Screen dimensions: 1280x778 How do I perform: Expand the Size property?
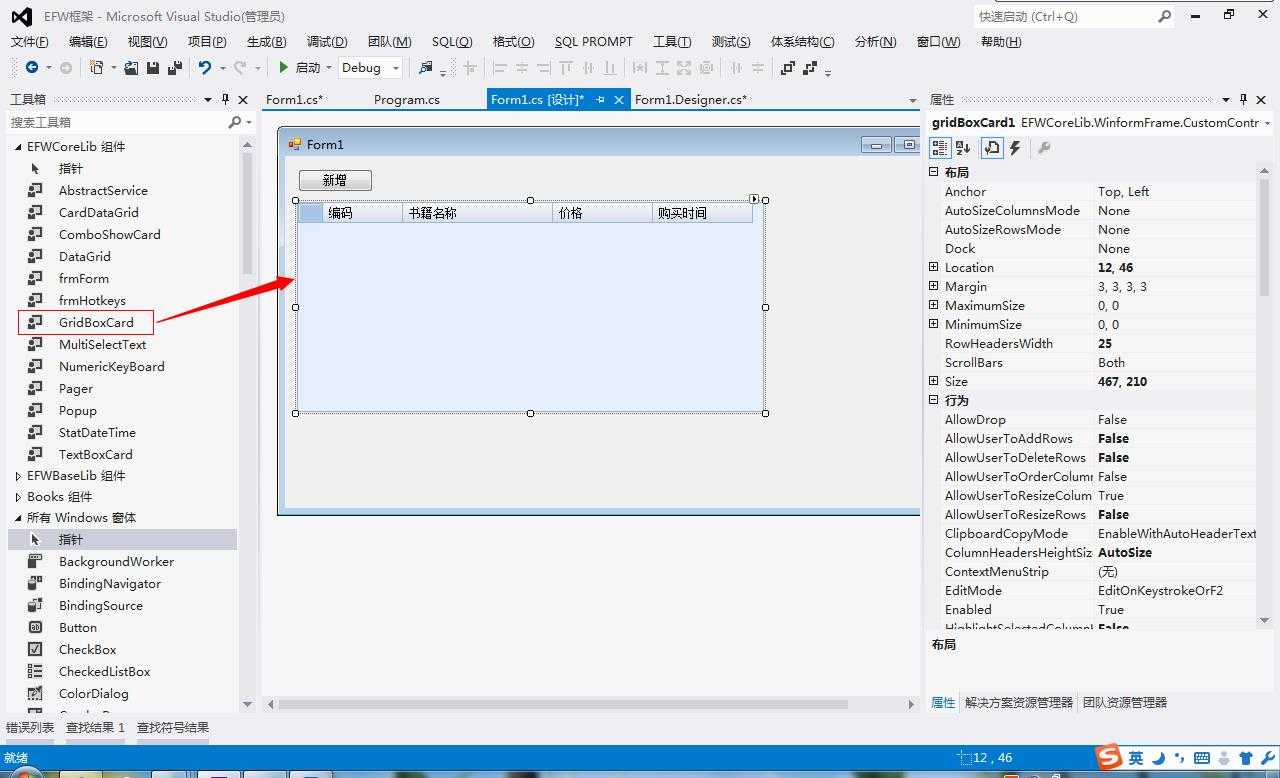(933, 381)
